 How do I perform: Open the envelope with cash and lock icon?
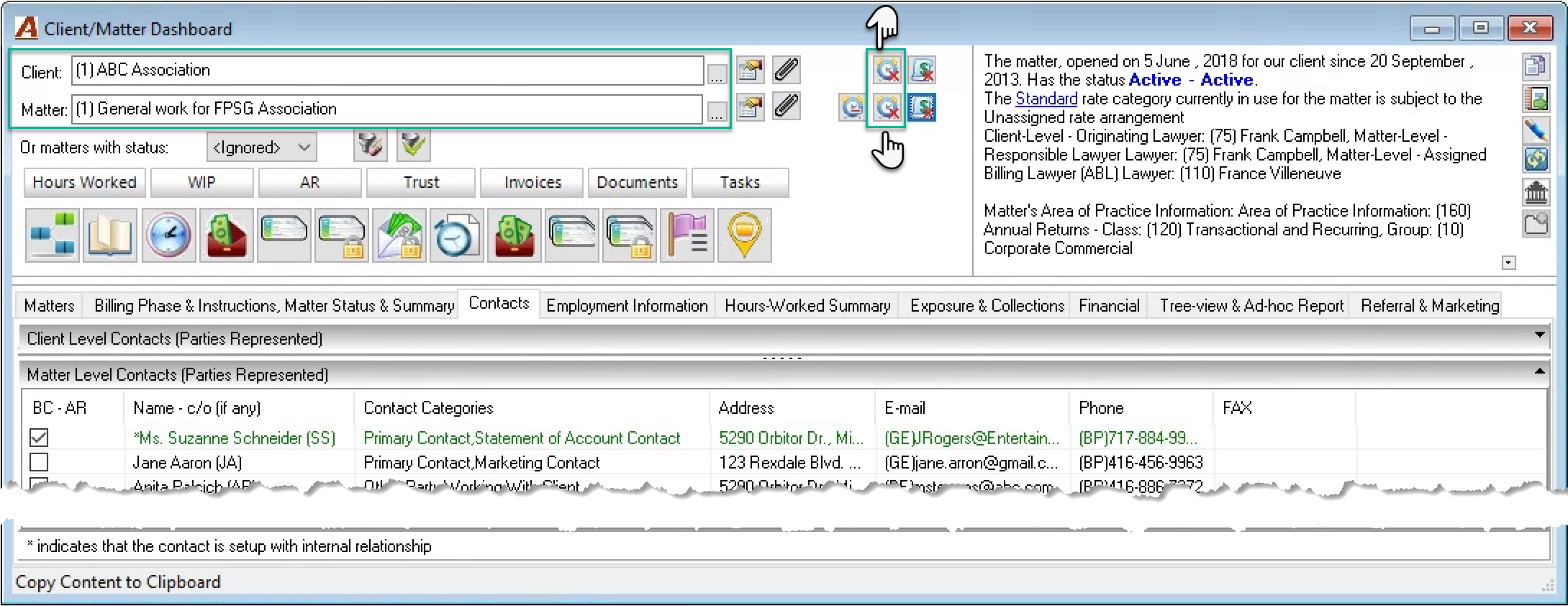pos(399,235)
